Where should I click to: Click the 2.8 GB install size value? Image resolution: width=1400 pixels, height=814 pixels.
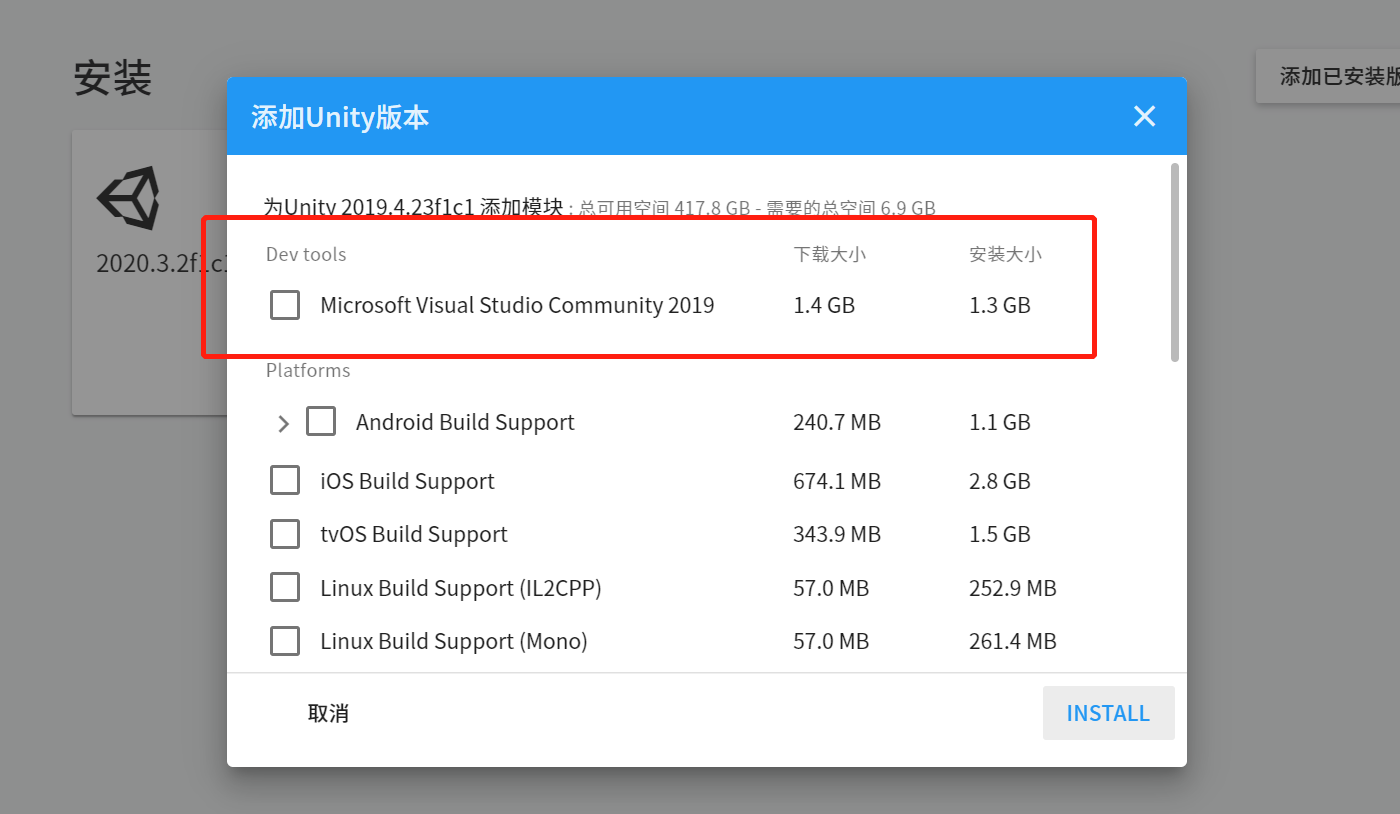pyautogui.click(x=1000, y=481)
